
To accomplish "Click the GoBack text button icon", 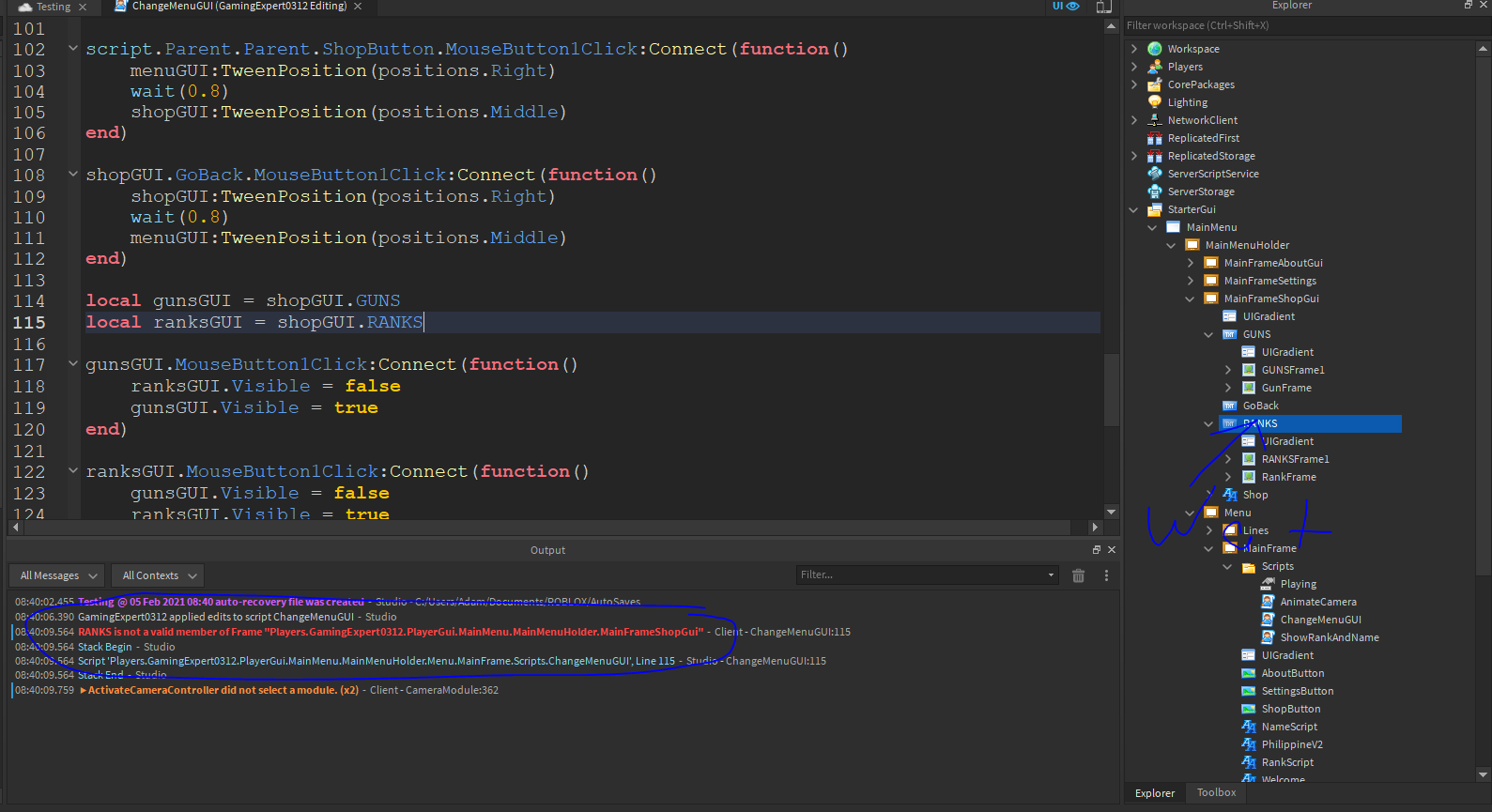I will (x=1230, y=406).
